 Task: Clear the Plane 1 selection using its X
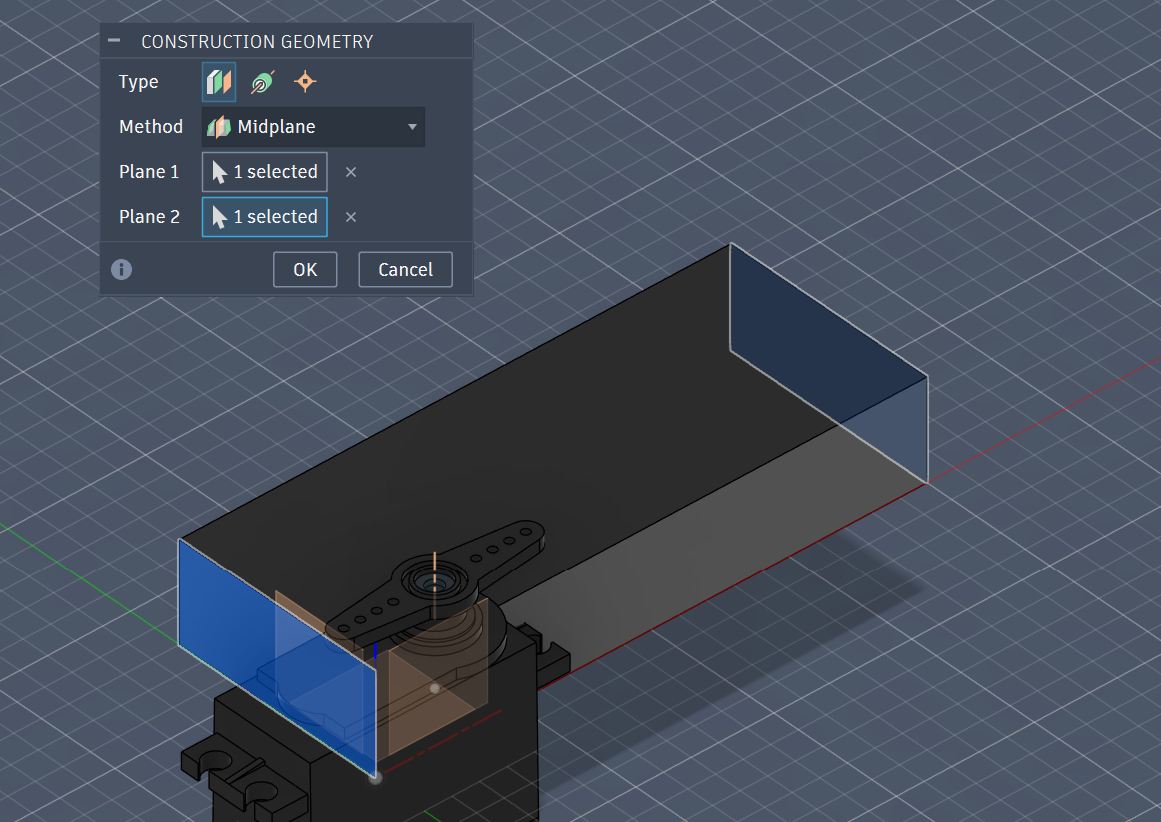[351, 172]
